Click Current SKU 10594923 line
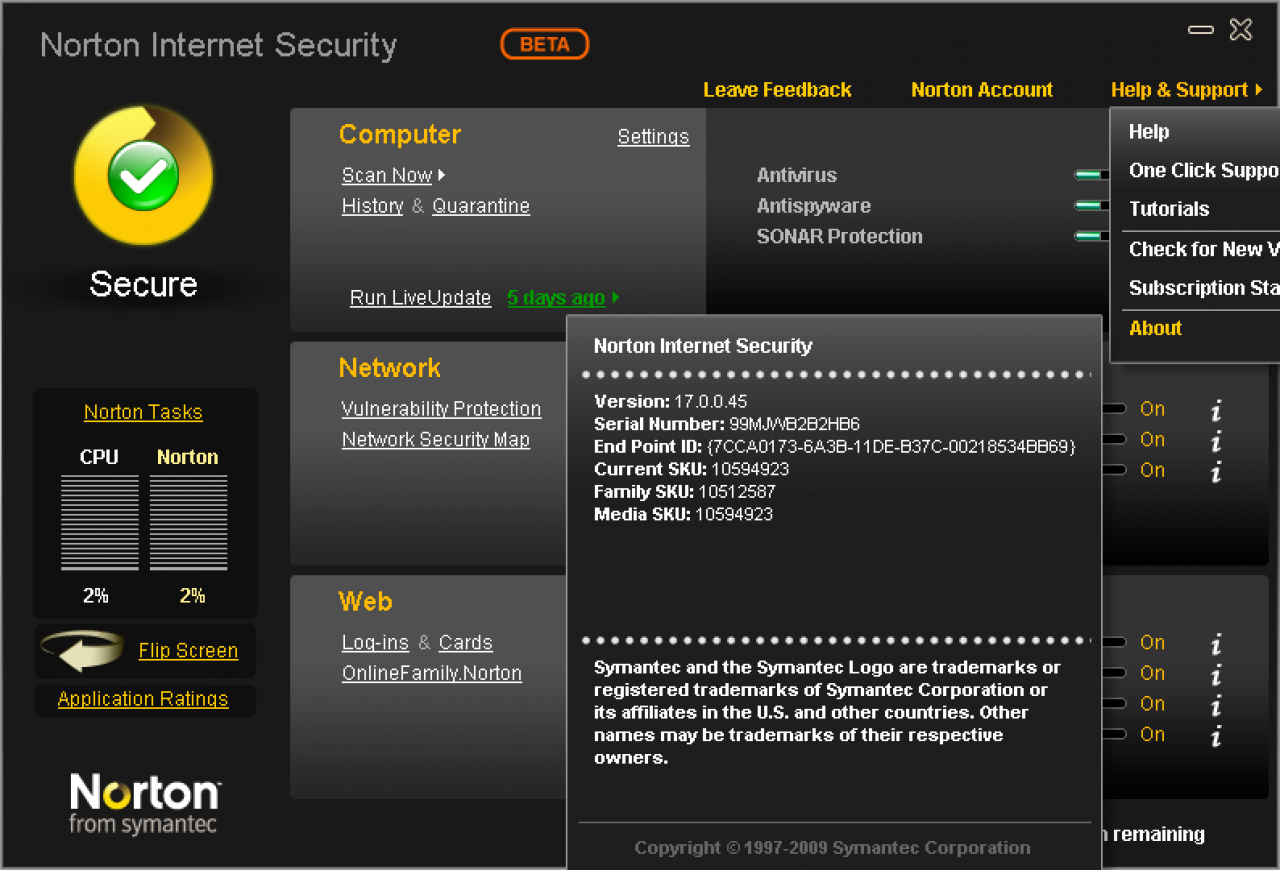The height and width of the screenshot is (870, 1280). tap(692, 469)
